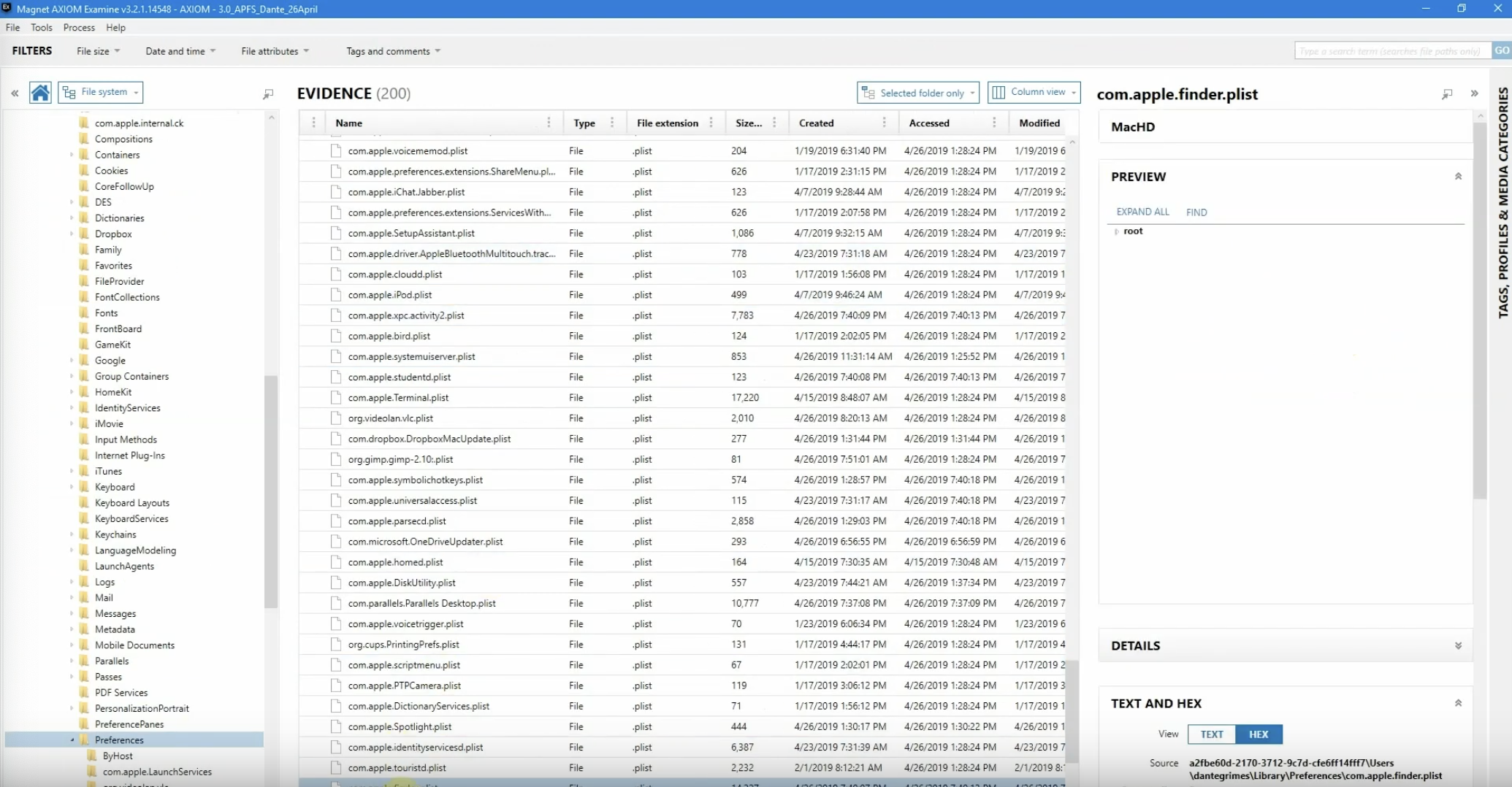
Task: Collapse the navigation pane with the double-arrow icon
Action: (x=15, y=93)
